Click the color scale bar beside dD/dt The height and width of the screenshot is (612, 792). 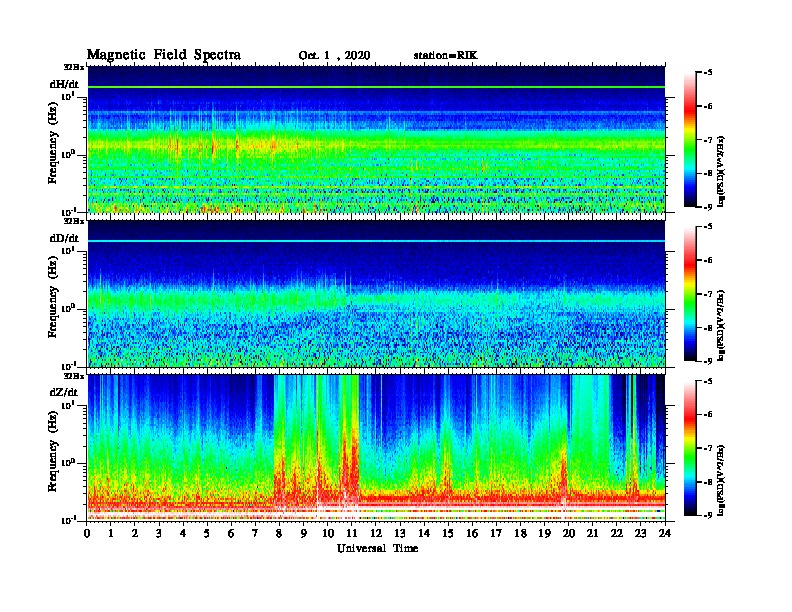690,294
